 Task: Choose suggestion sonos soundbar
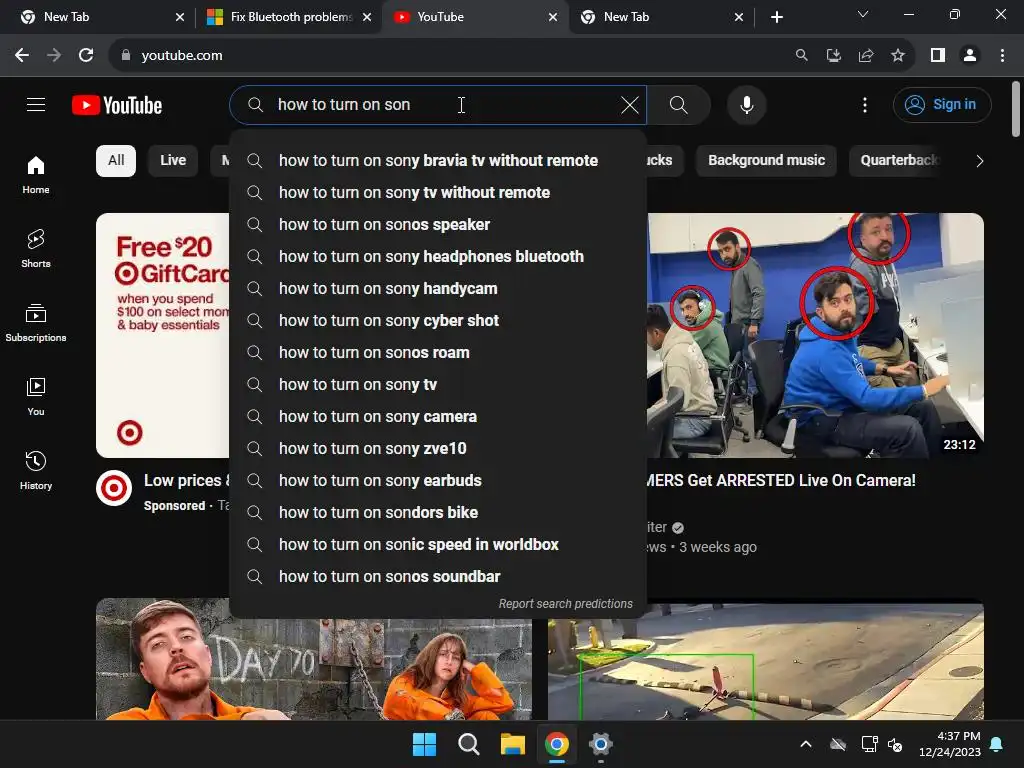(x=438, y=577)
